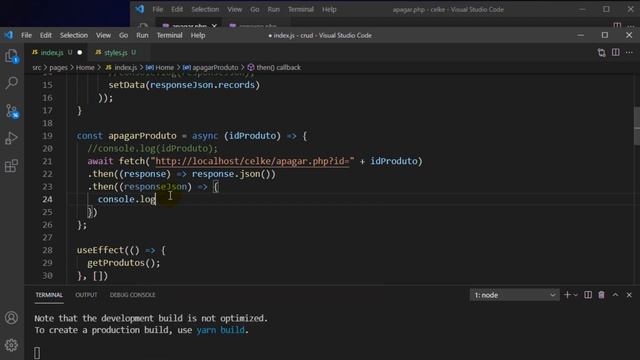
Task: Follow the localhost apagar.php URL link
Action: coord(252,161)
